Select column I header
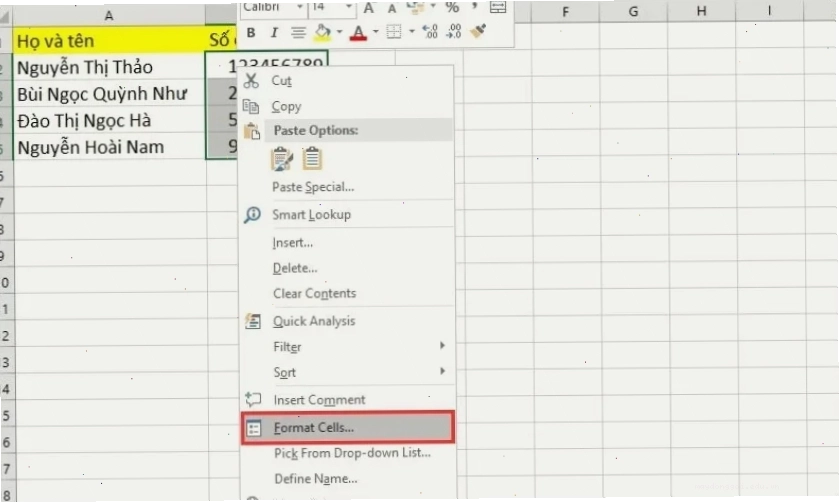Screen dimensions: 839x503 (x=769, y=10)
